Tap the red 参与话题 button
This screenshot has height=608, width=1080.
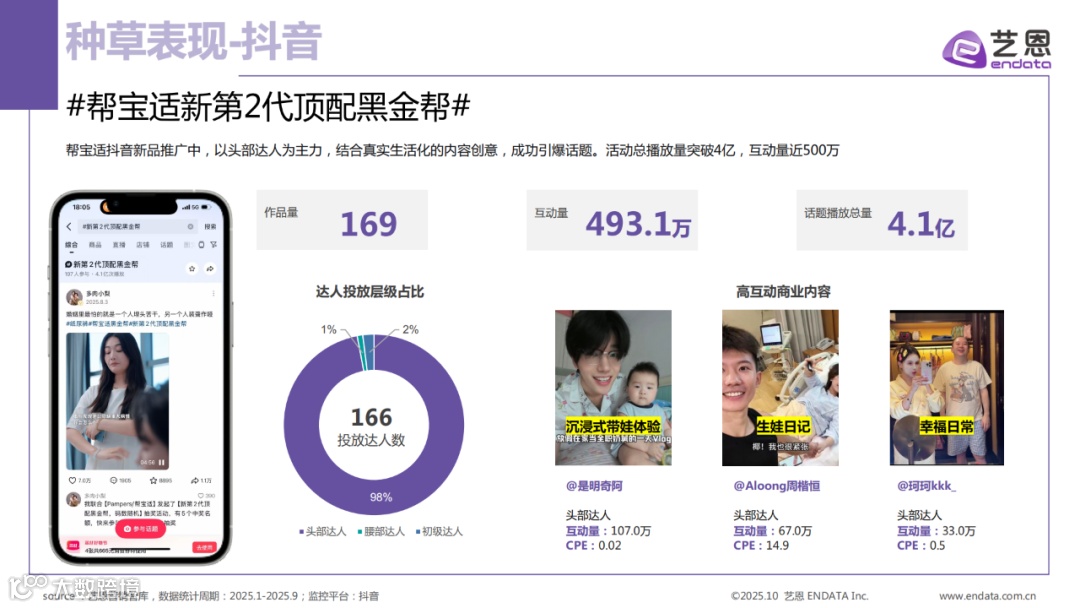pos(141,529)
